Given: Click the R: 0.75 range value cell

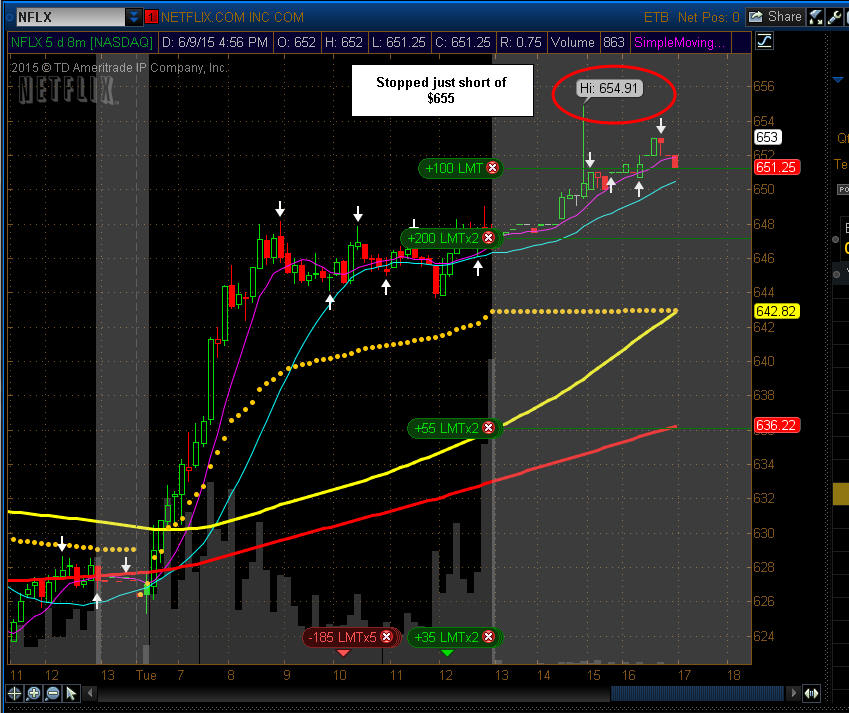Looking at the screenshot, I should coord(521,42).
